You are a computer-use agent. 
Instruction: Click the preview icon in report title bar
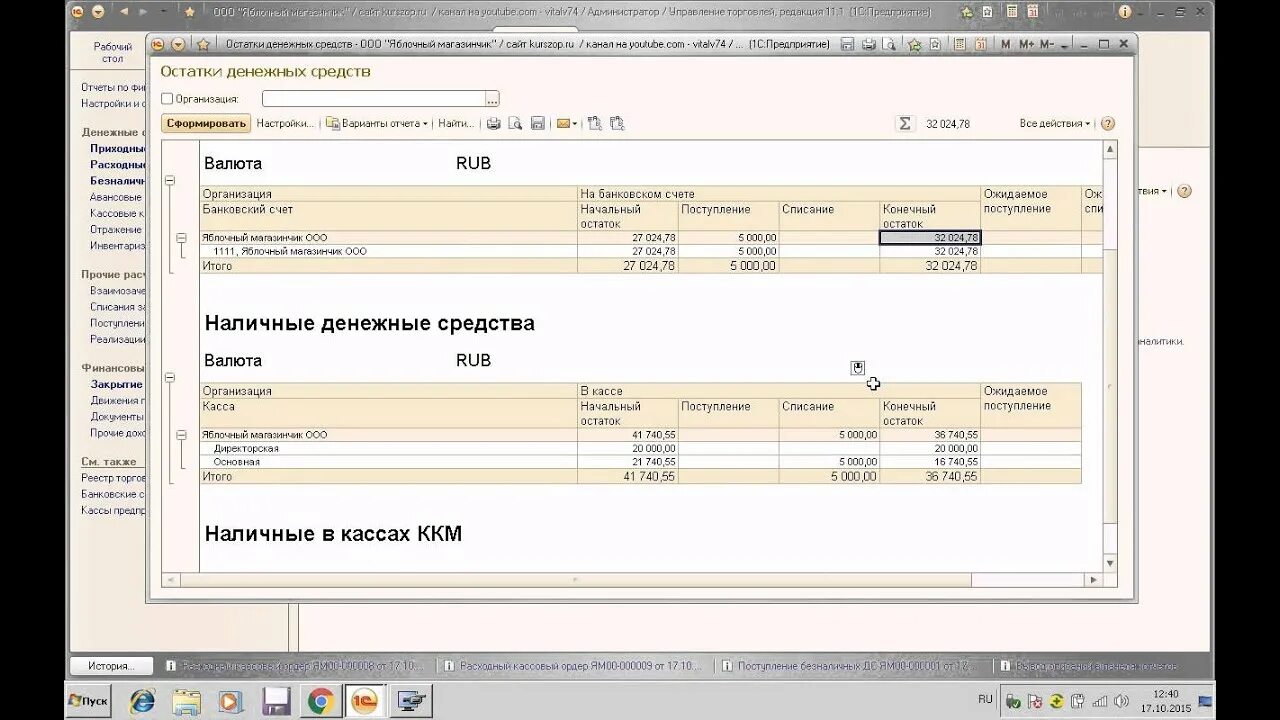click(890, 45)
